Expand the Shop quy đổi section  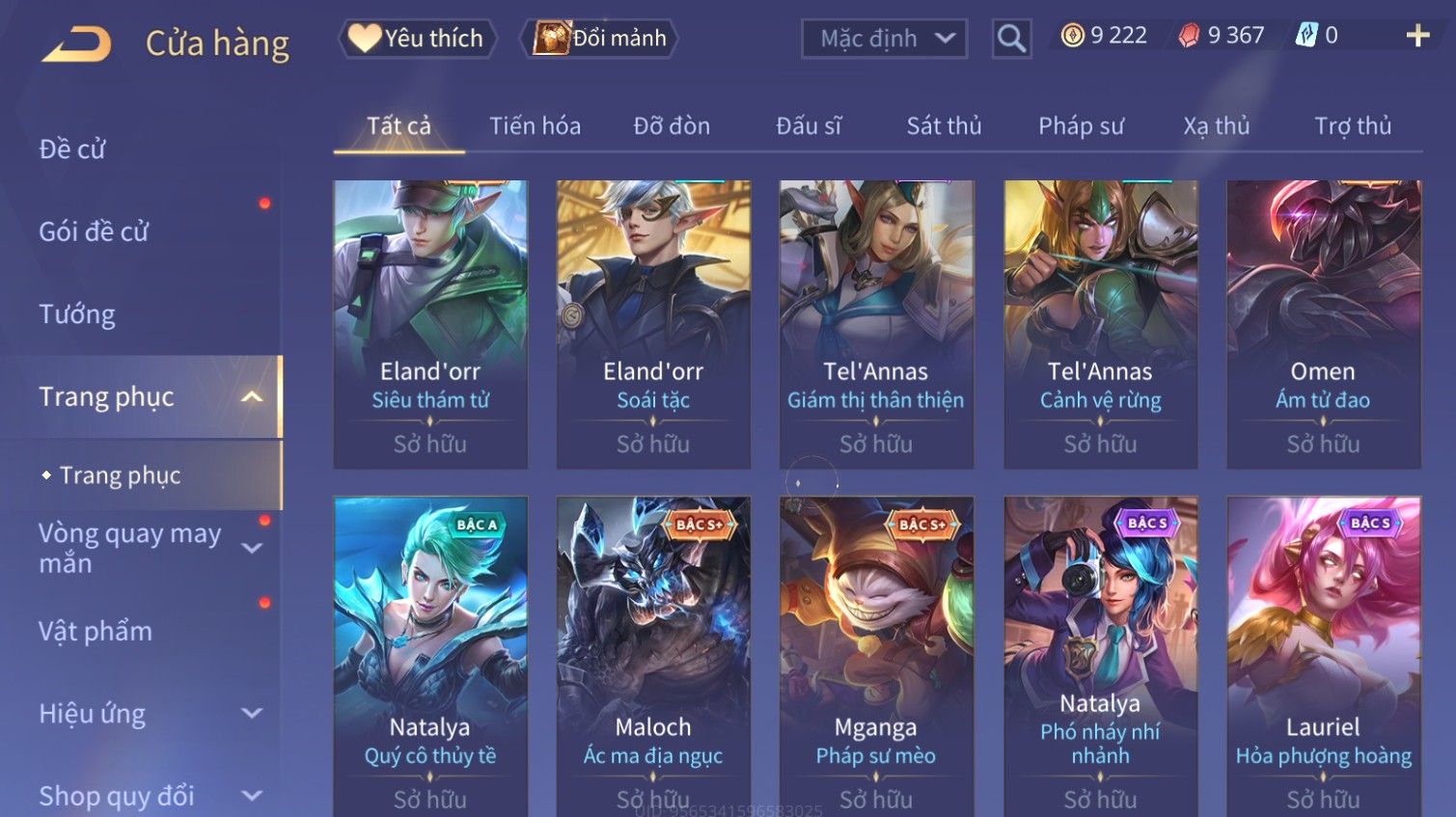252,796
